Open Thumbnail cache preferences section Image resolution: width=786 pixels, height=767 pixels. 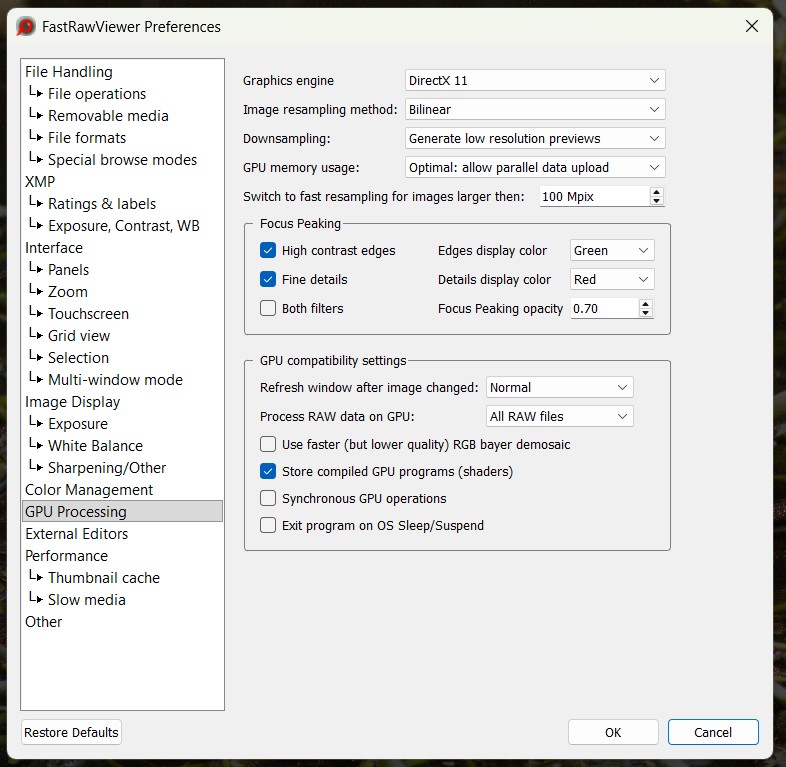pos(104,578)
